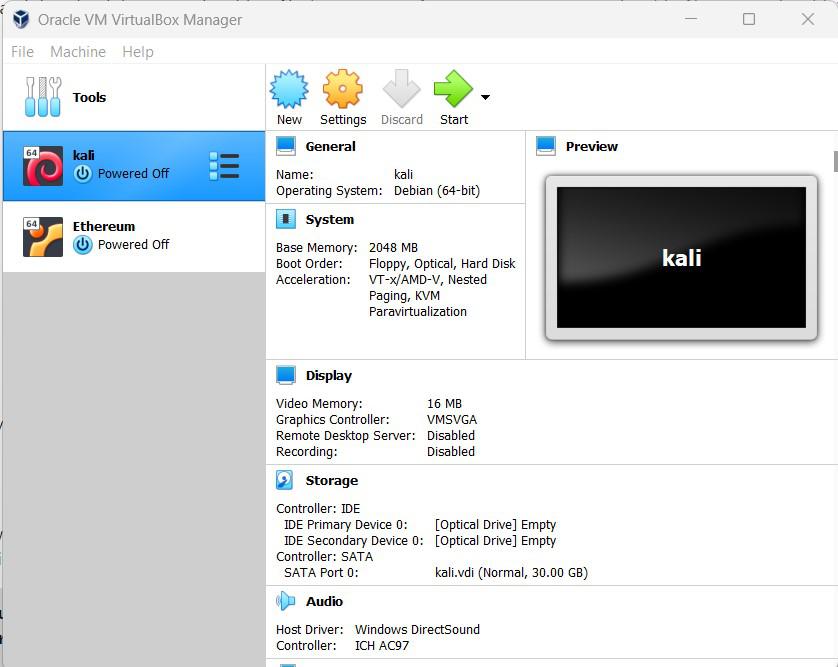Click the Ethereum VM icon
Viewport: 838px width, 667px height.
coord(43,237)
